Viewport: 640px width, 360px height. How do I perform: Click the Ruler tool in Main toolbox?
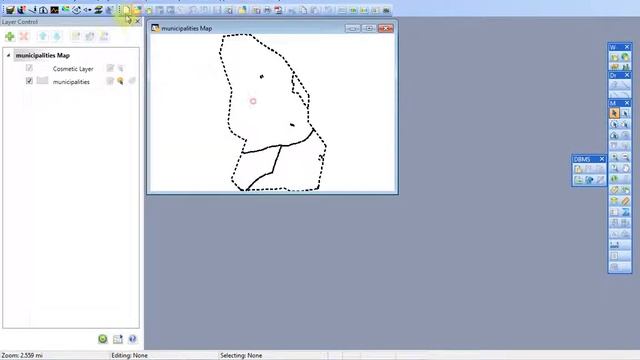pyautogui.click(x=626, y=201)
